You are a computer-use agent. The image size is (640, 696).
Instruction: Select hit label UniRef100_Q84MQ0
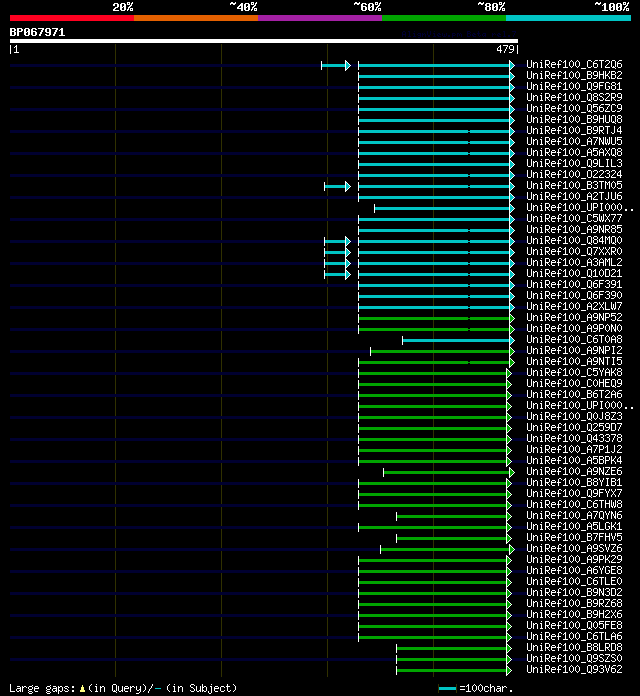pos(574,240)
